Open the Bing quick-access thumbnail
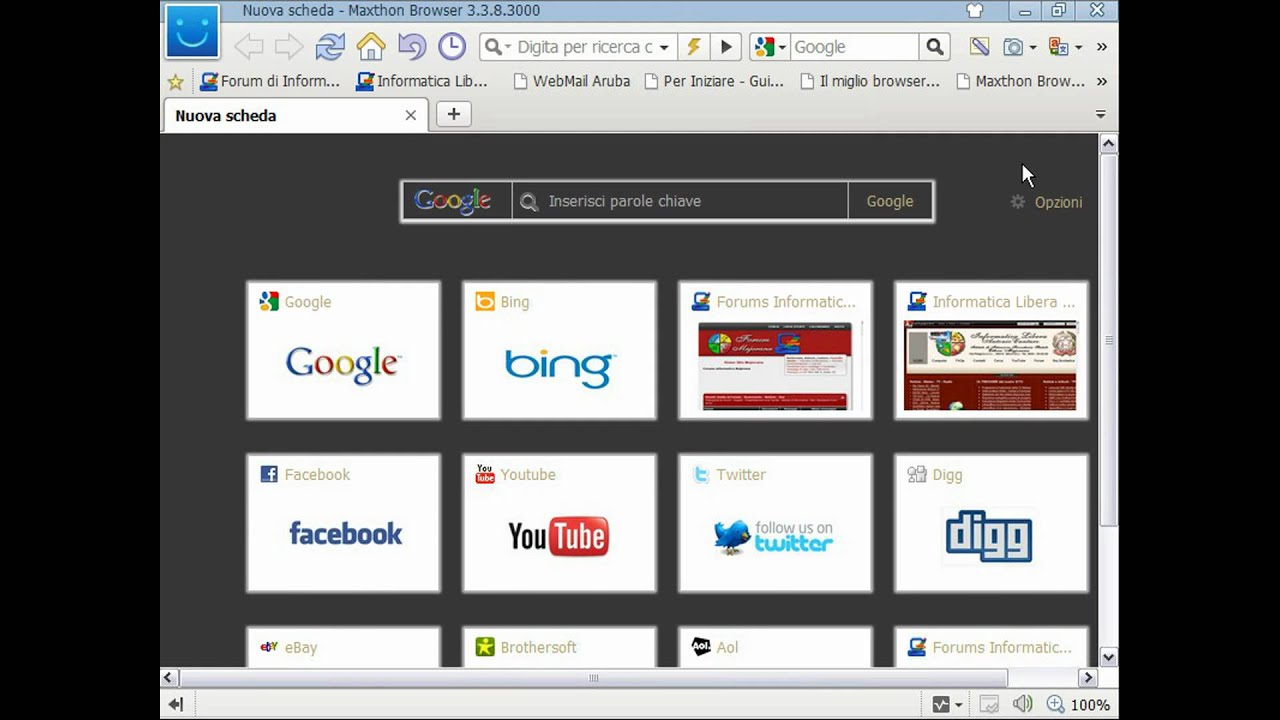This screenshot has height=720, width=1280. [559, 350]
